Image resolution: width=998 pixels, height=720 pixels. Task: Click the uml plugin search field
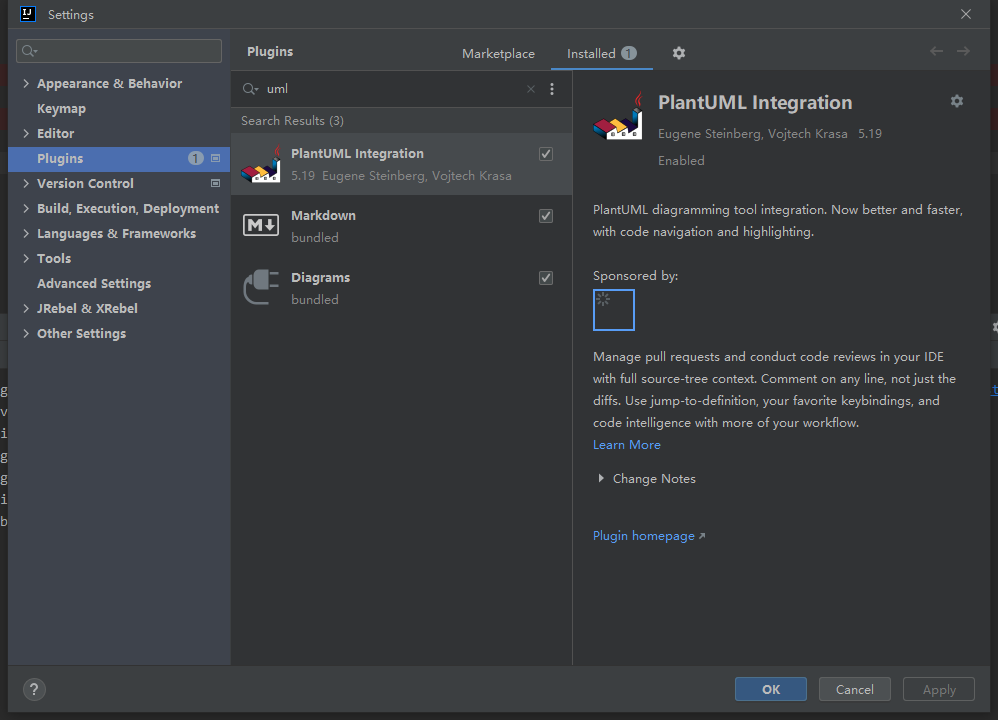(x=390, y=89)
